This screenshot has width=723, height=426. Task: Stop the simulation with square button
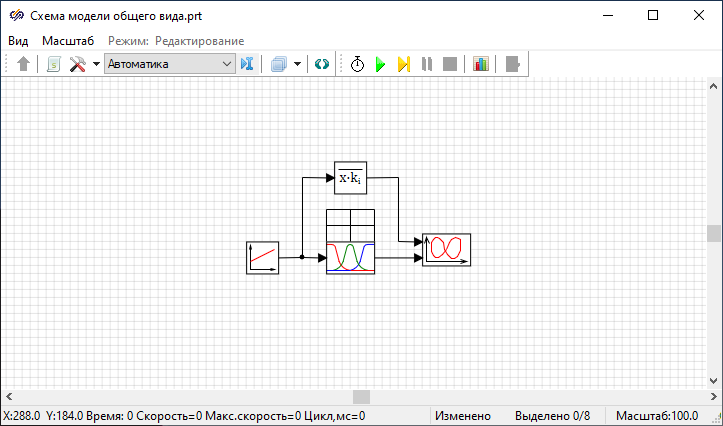click(x=450, y=64)
